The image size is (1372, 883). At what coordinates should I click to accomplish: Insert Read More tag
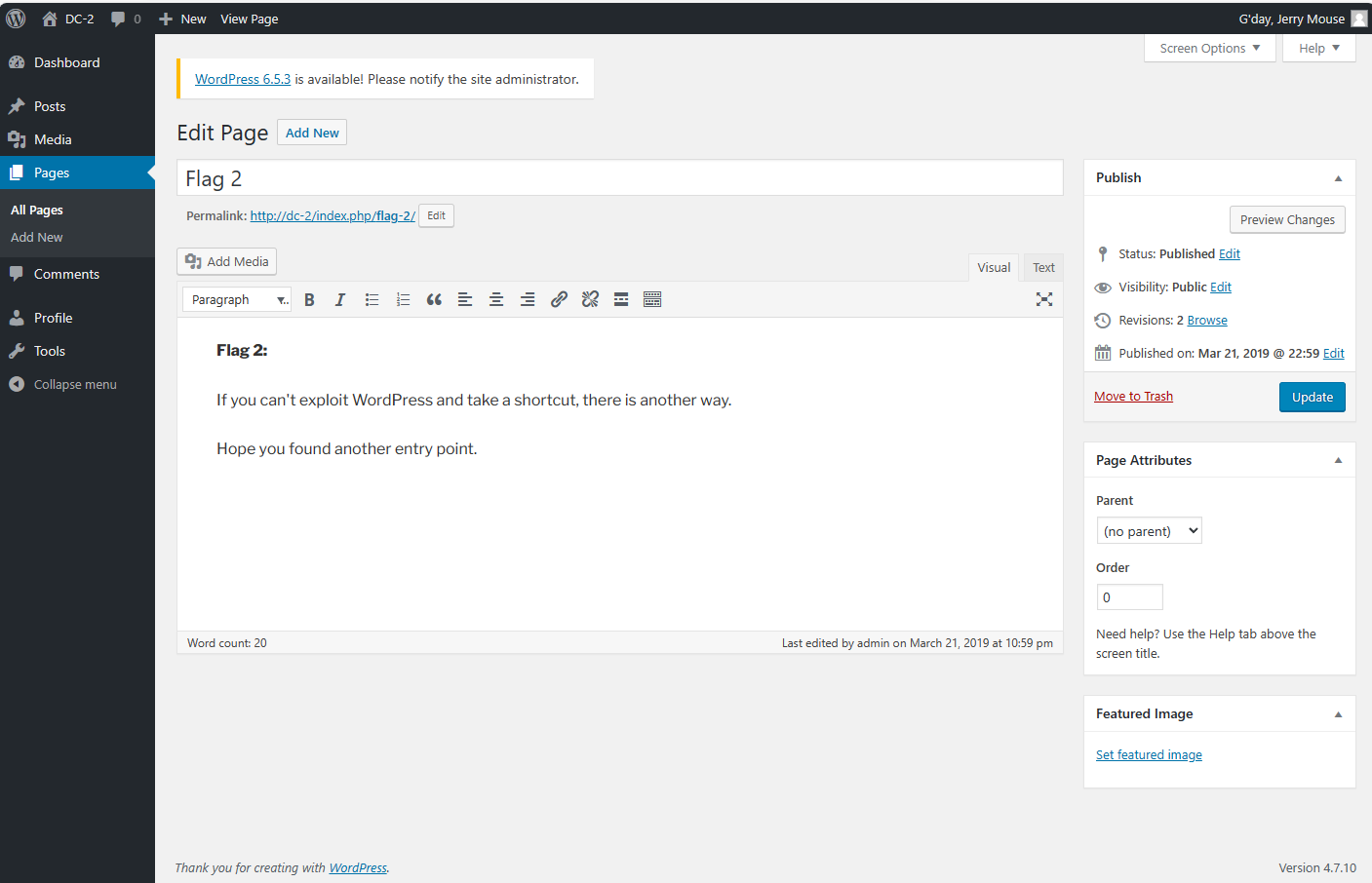click(621, 299)
